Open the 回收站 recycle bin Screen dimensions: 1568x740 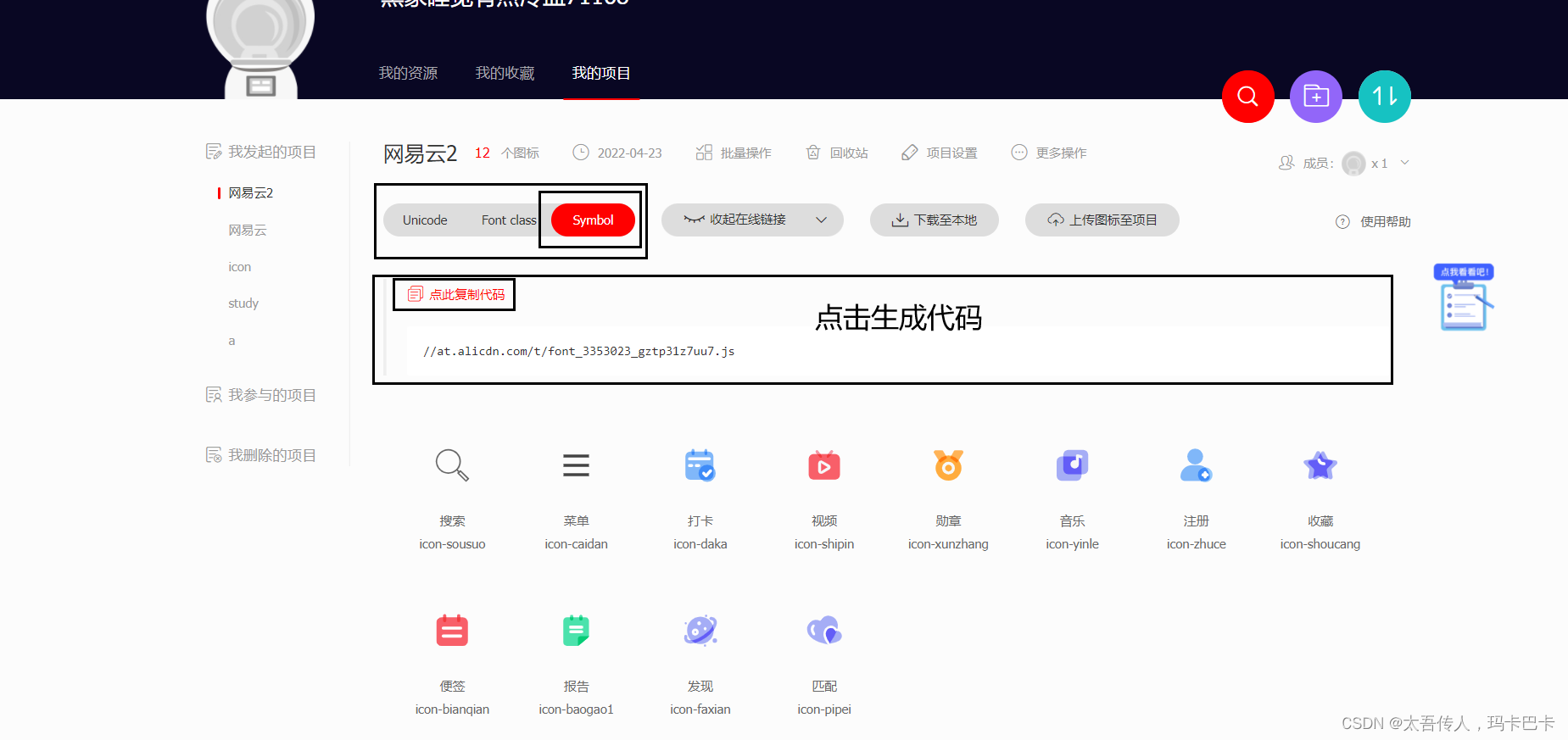(x=837, y=153)
